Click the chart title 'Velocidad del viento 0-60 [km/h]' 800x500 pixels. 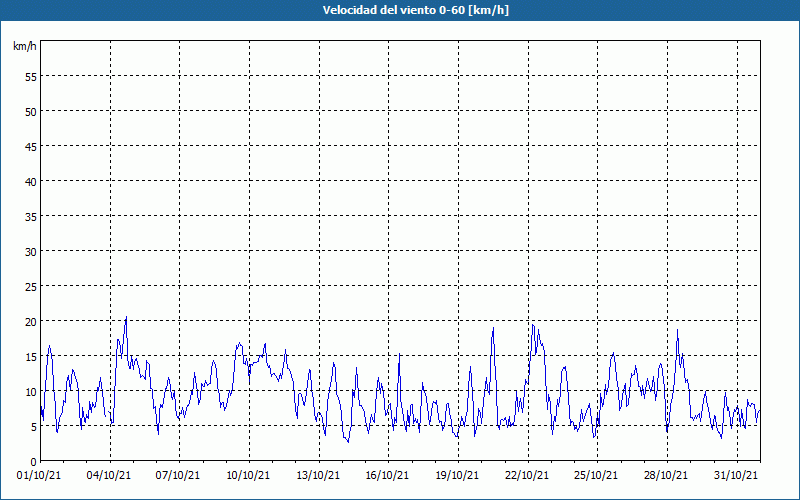416,10
